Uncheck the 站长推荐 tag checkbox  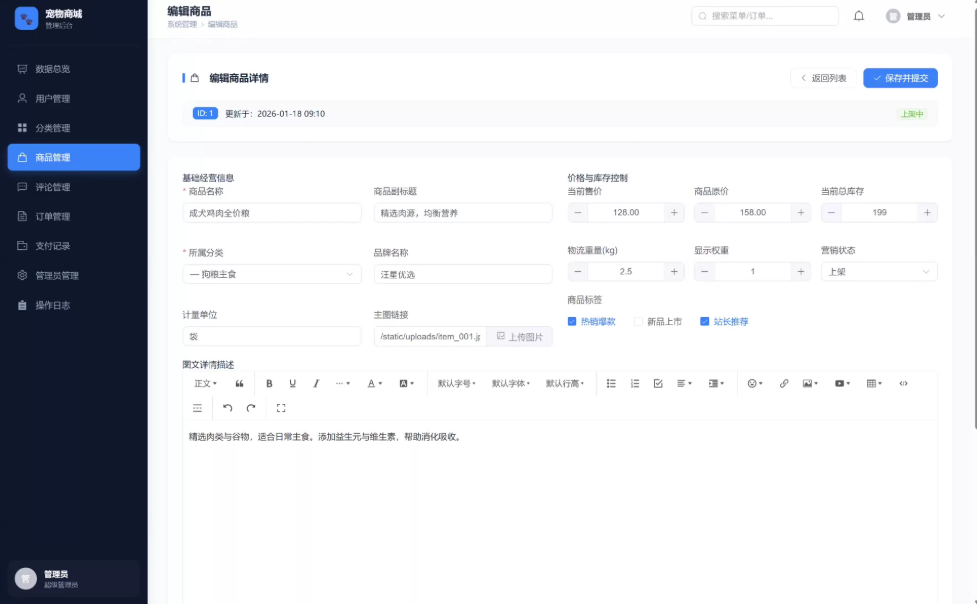click(705, 322)
